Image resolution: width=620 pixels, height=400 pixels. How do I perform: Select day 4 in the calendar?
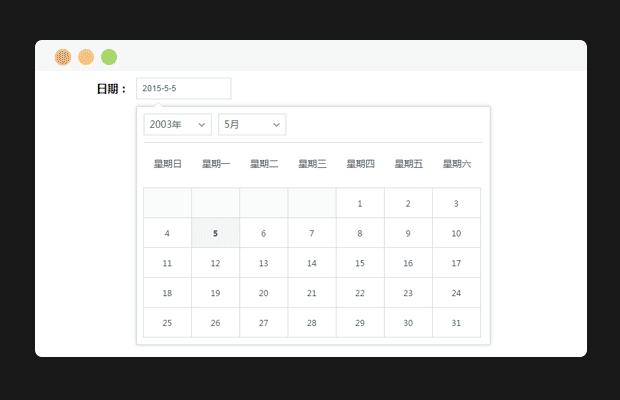click(167, 233)
